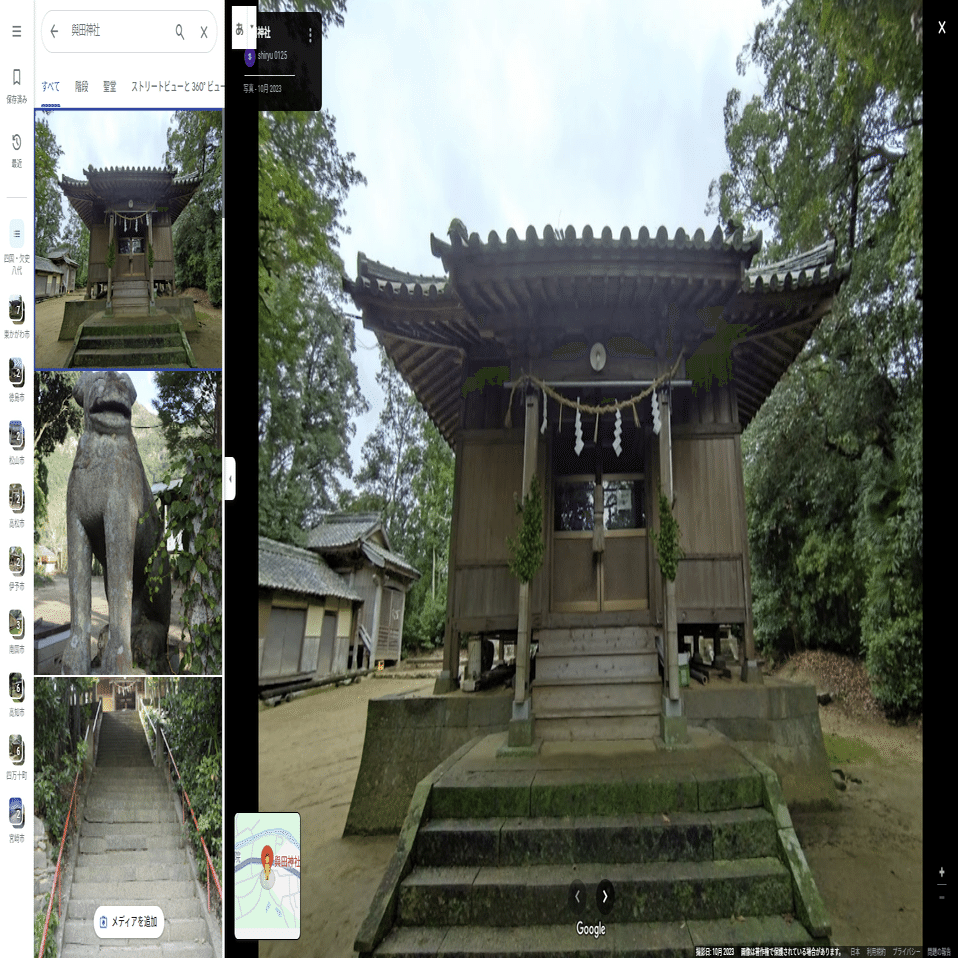The height and width of the screenshot is (958, 958).
Task: Open the input method あ dropdown
Action: [x=244, y=28]
